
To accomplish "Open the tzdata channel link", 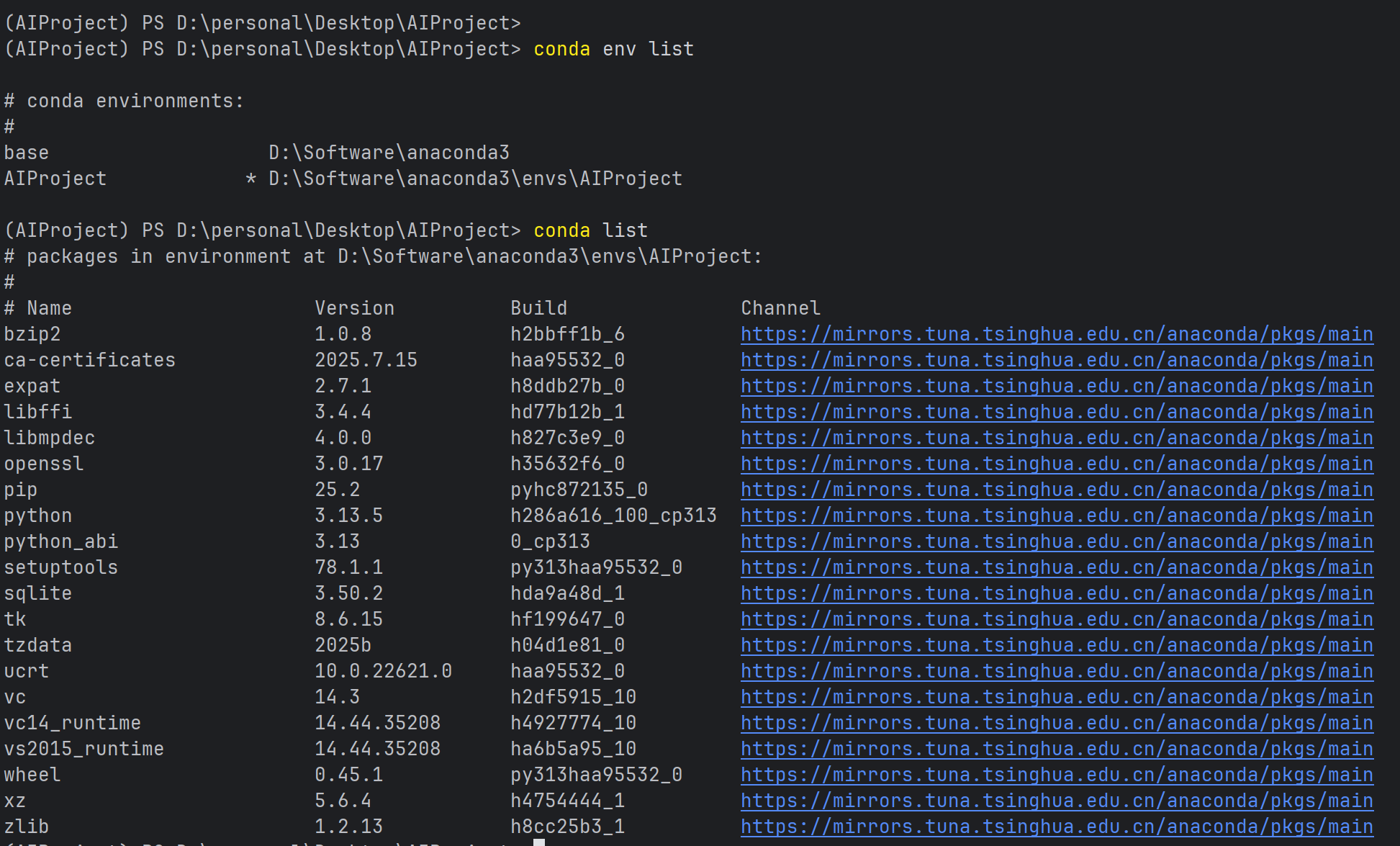I will pos(1057,645).
